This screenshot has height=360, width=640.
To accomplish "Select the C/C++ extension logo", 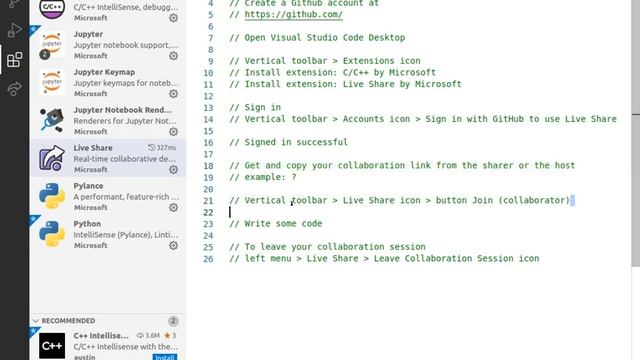I will (52, 8).
